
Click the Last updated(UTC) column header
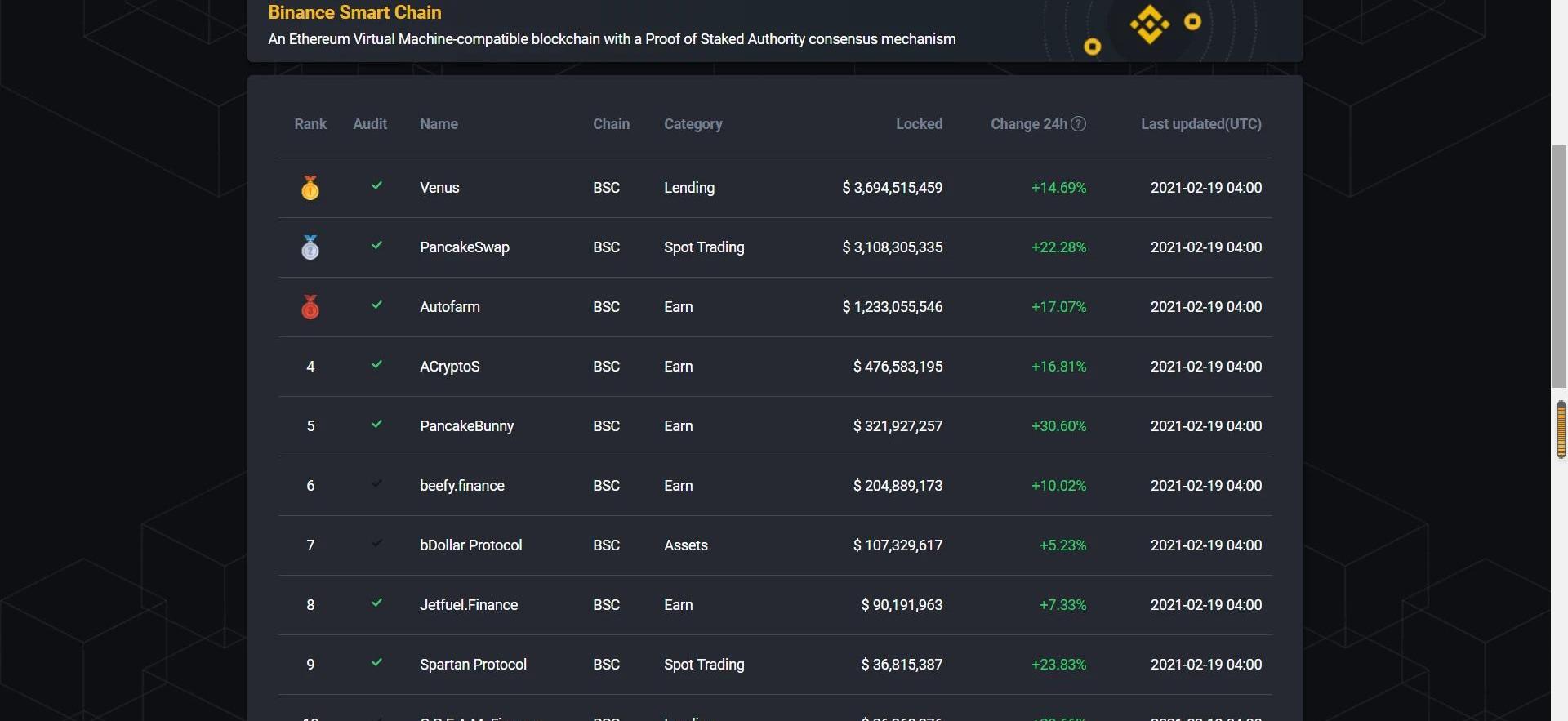[x=1200, y=124]
